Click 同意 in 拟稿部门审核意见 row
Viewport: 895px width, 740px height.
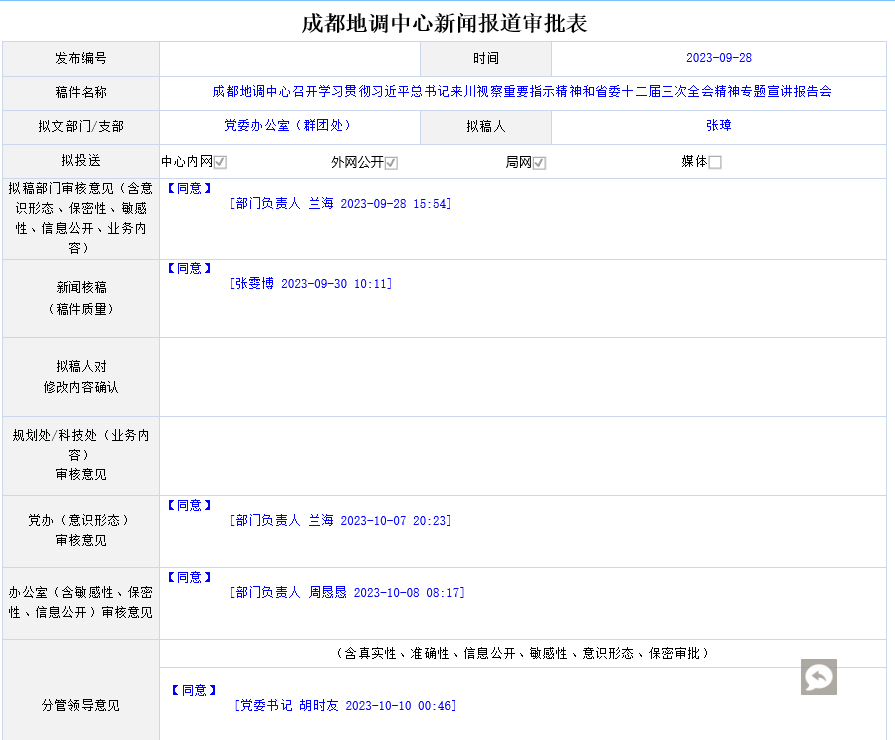click(189, 187)
